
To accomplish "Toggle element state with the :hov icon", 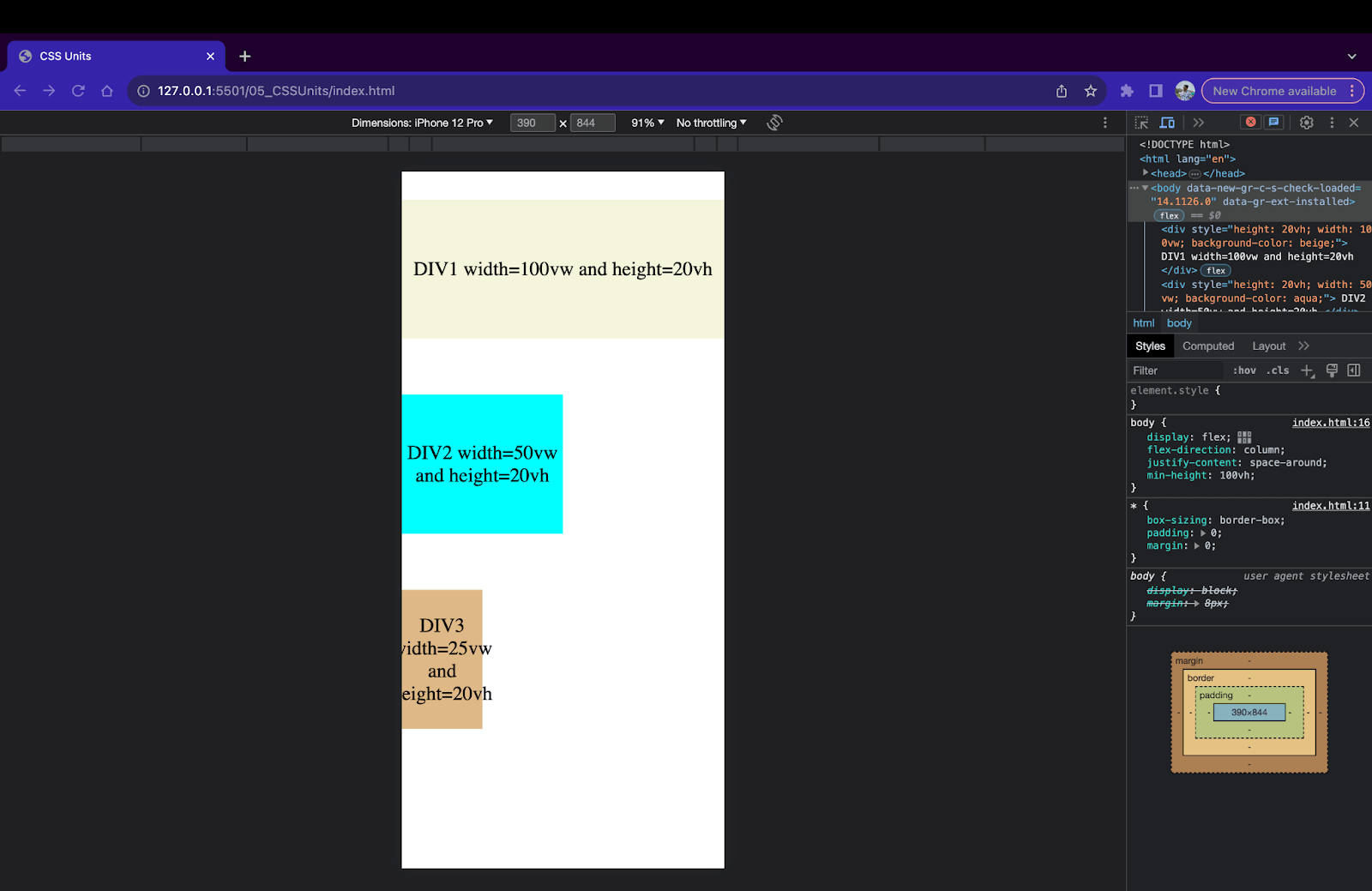I will [1244, 370].
